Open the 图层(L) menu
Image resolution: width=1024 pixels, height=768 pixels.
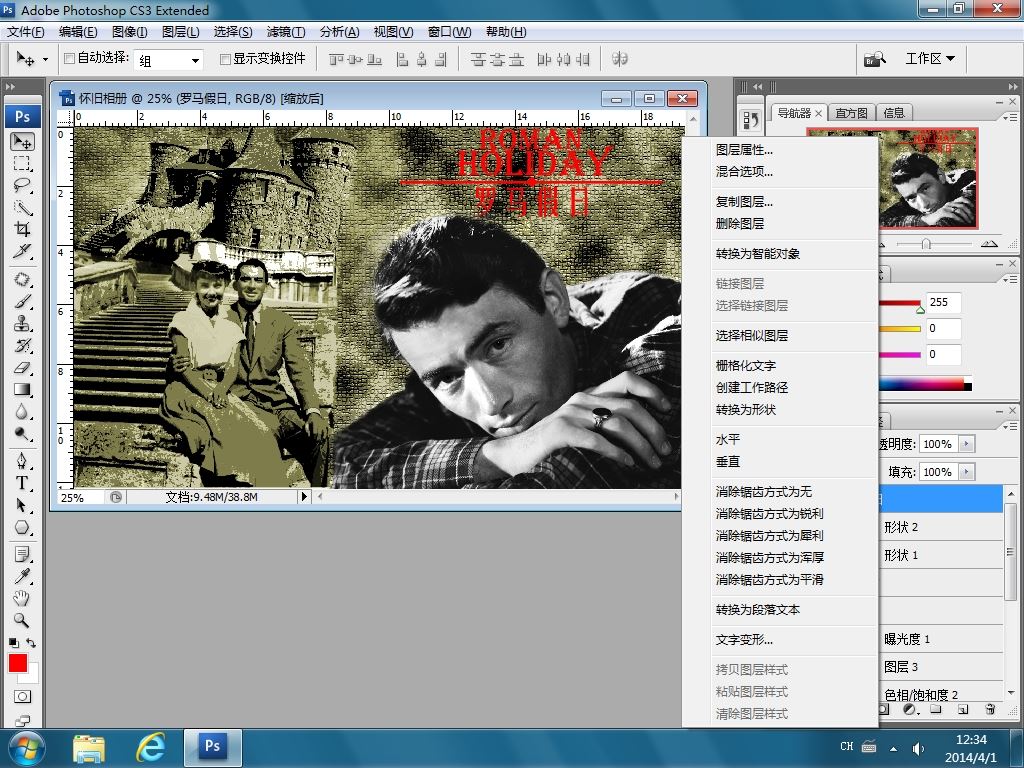pos(180,31)
